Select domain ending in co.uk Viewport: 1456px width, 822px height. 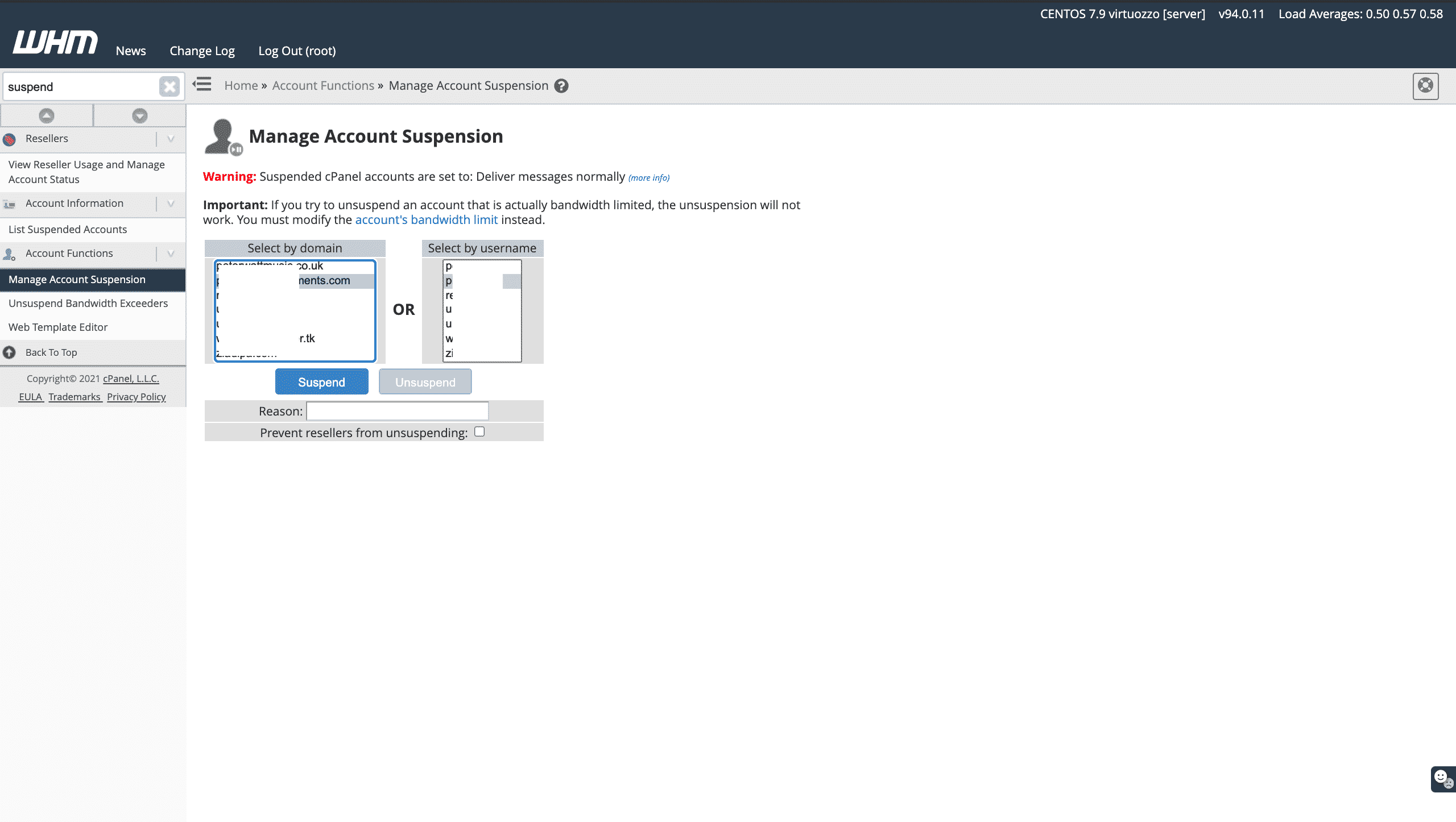click(295, 266)
